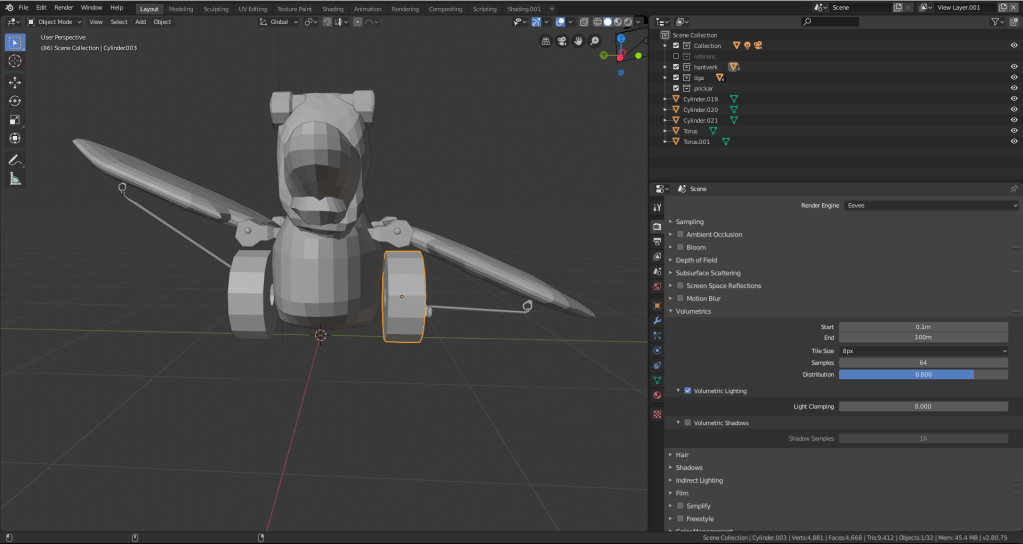
Task: Click the Add menu in viewport header
Action: [x=140, y=21]
